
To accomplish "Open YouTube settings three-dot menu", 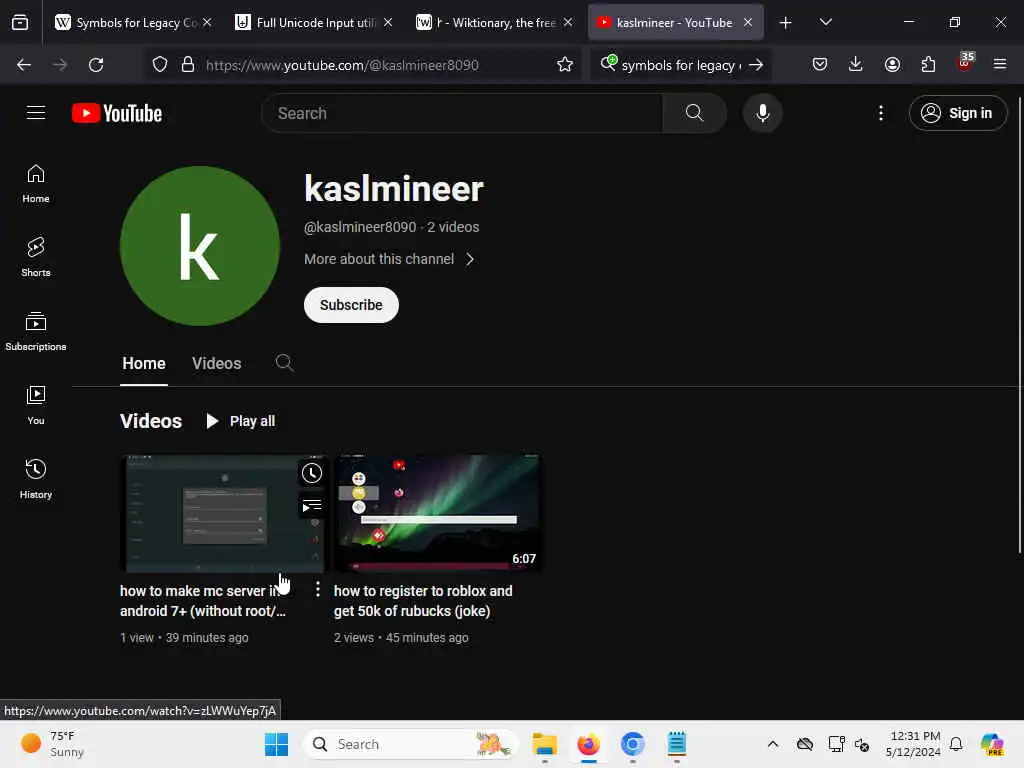I will [880, 113].
